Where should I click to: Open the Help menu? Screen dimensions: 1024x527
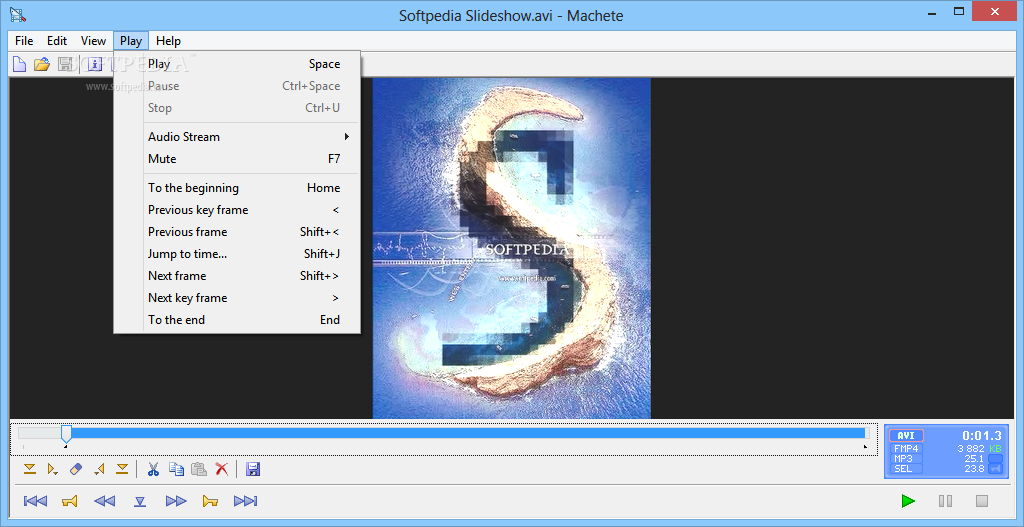168,40
